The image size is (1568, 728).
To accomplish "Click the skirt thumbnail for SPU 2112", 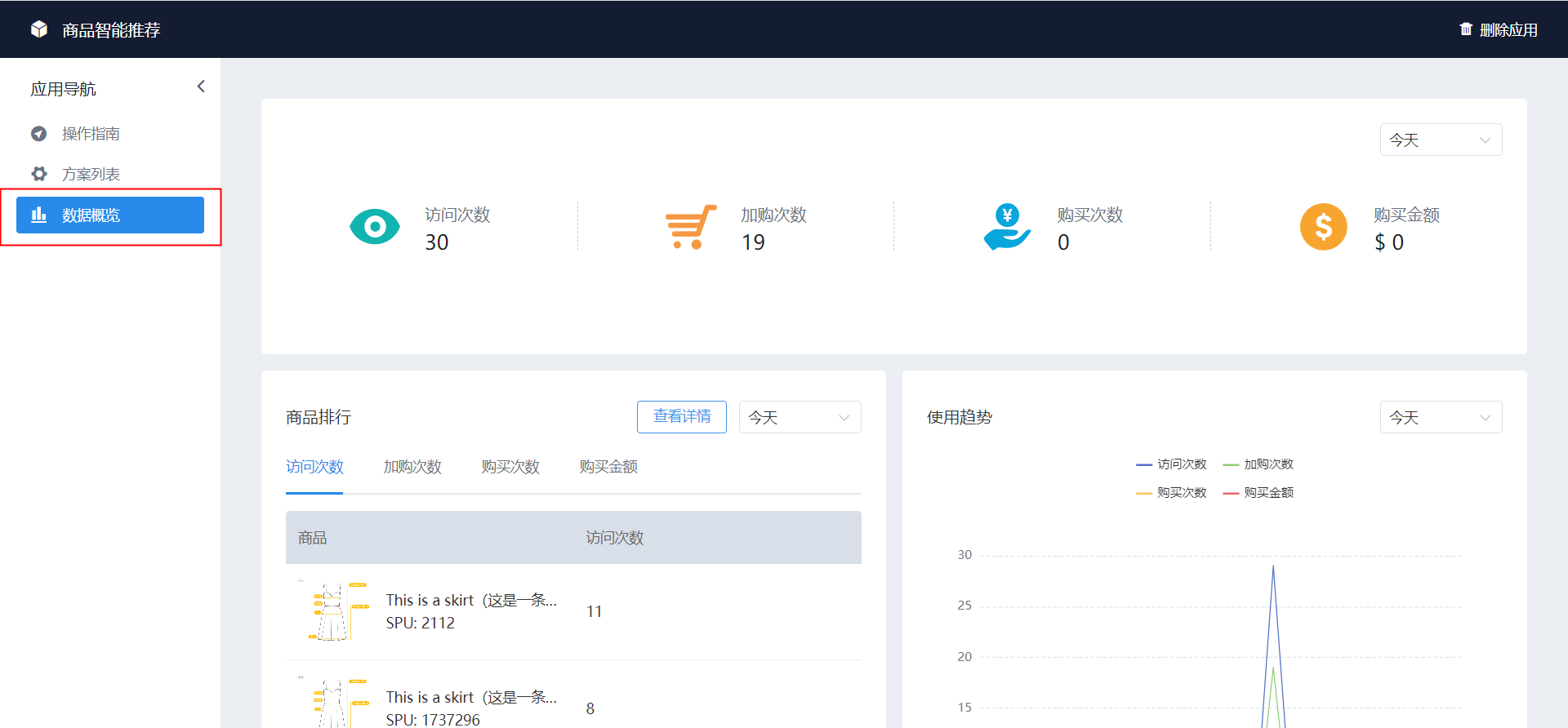I will pos(334,610).
